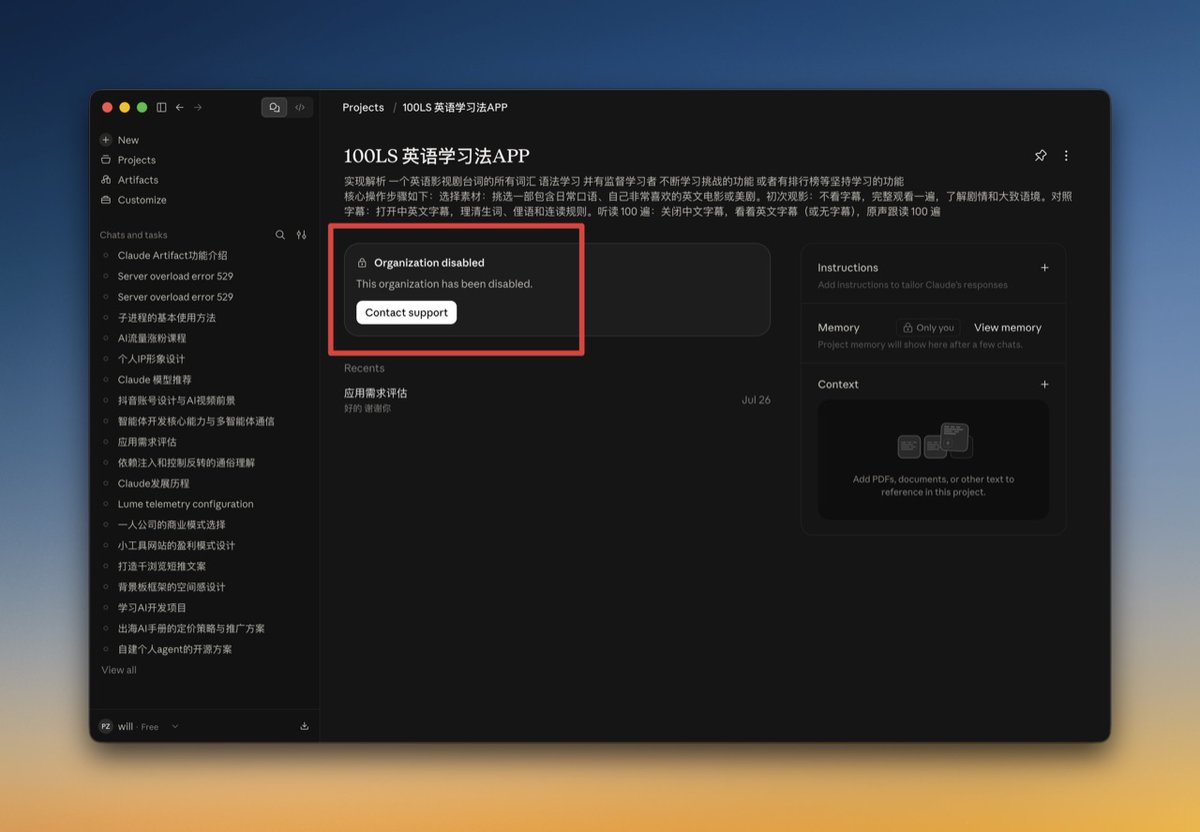Toggle the sidebar panel icon
The height and width of the screenshot is (832, 1200).
[162, 107]
